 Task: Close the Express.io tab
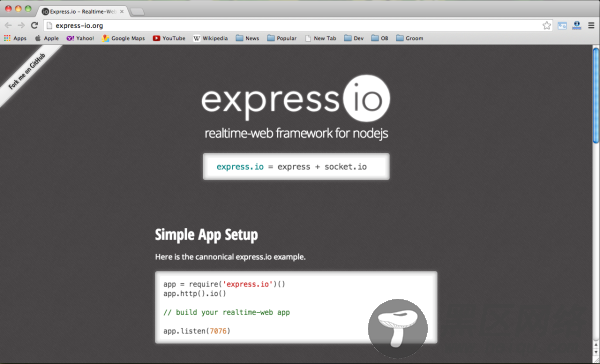tap(122, 11)
